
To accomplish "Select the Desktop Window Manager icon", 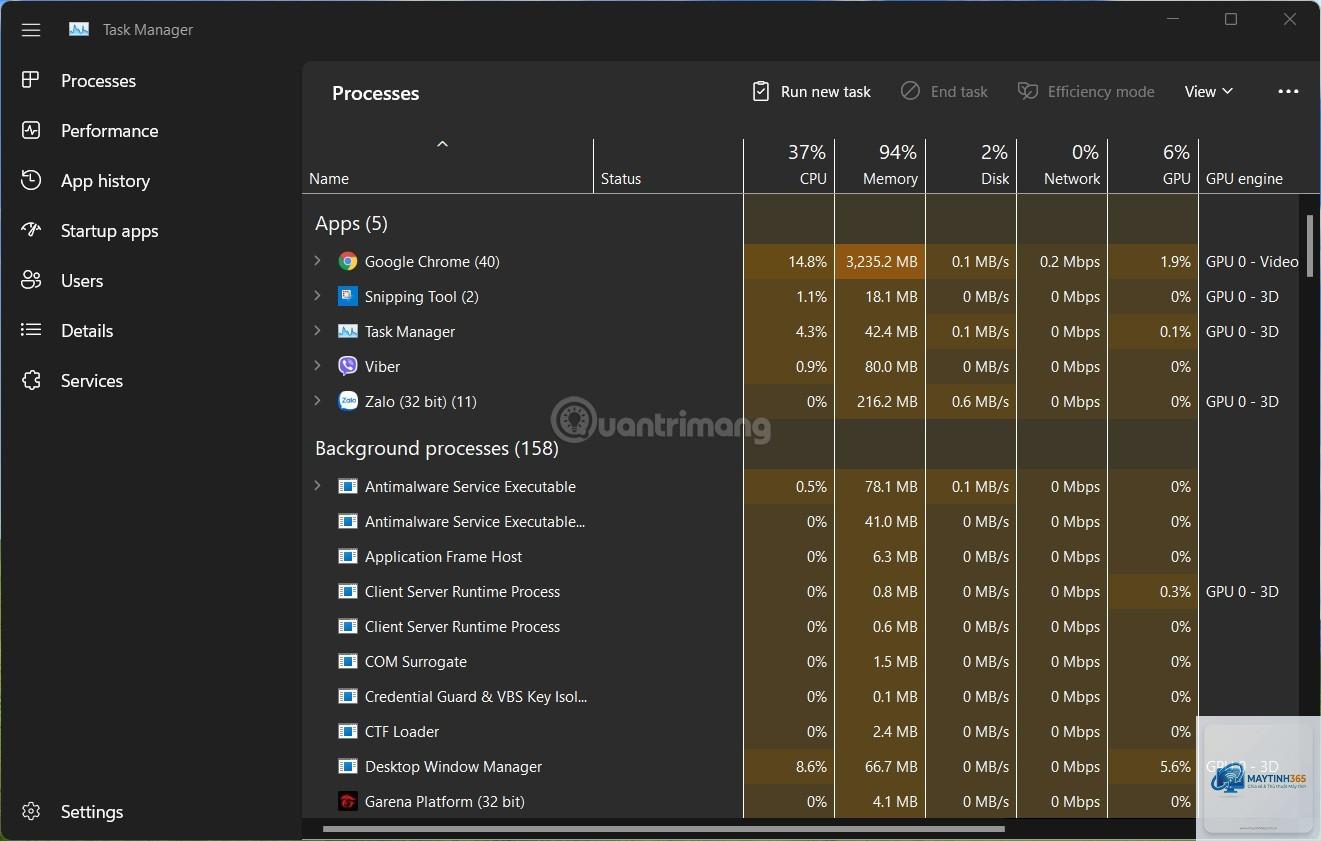I will [x=347, y=766].
